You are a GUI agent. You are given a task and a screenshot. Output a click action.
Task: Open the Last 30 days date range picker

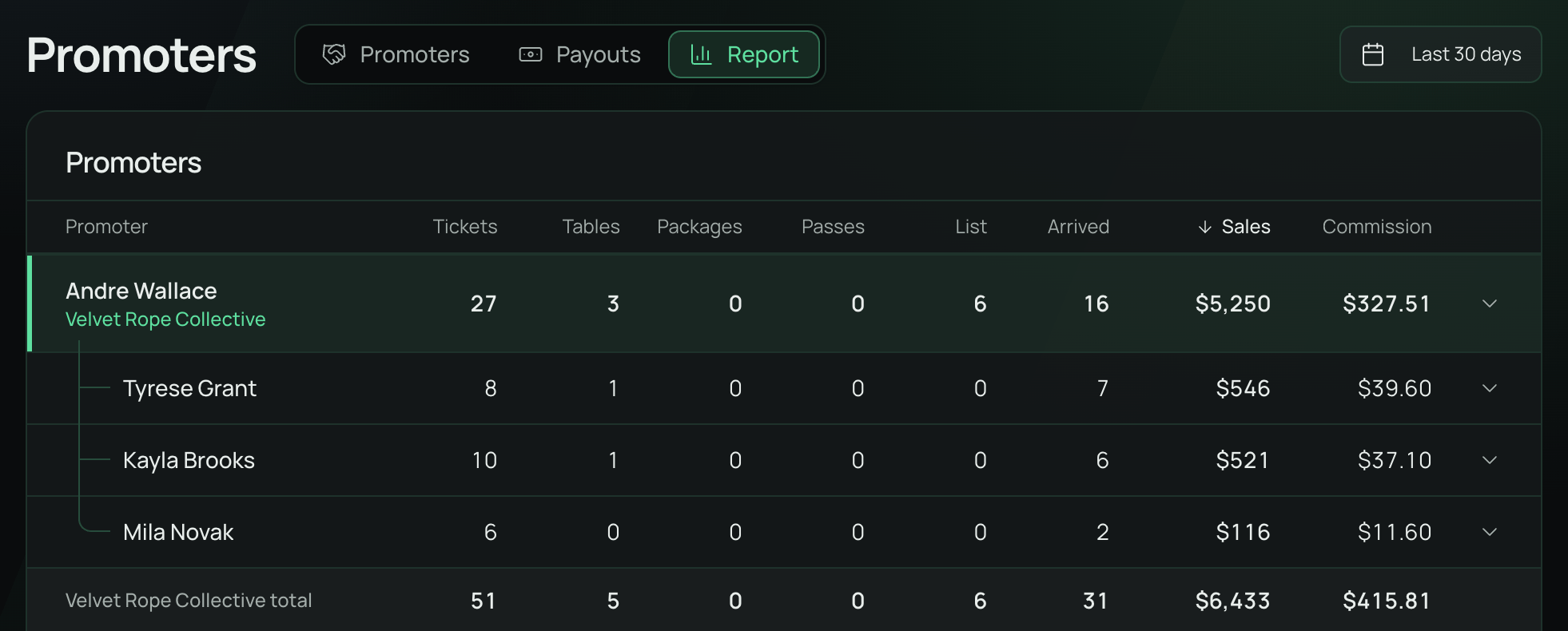pos(1440,54)
